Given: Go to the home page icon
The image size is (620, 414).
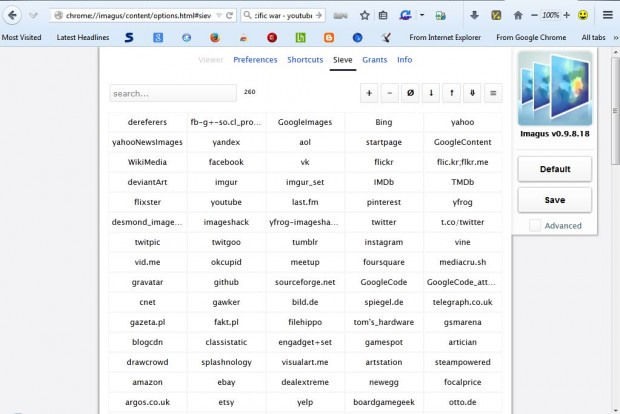Looking at the screenshot, I should 518,15.
